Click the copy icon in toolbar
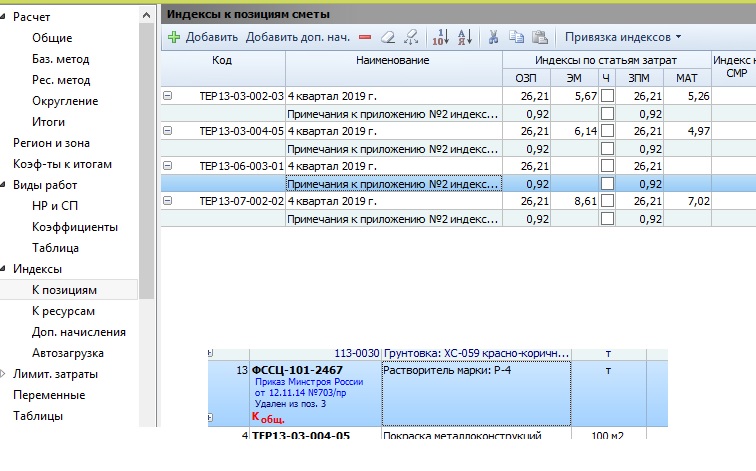756x471 pixels. pyautogui.click(x=516, y=37)
